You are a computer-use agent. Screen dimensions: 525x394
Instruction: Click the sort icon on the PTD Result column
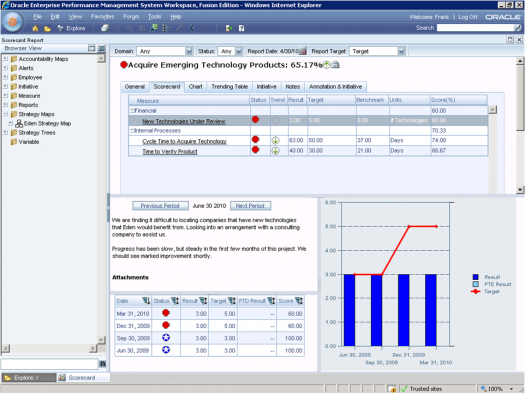click(x=272, y=301)
